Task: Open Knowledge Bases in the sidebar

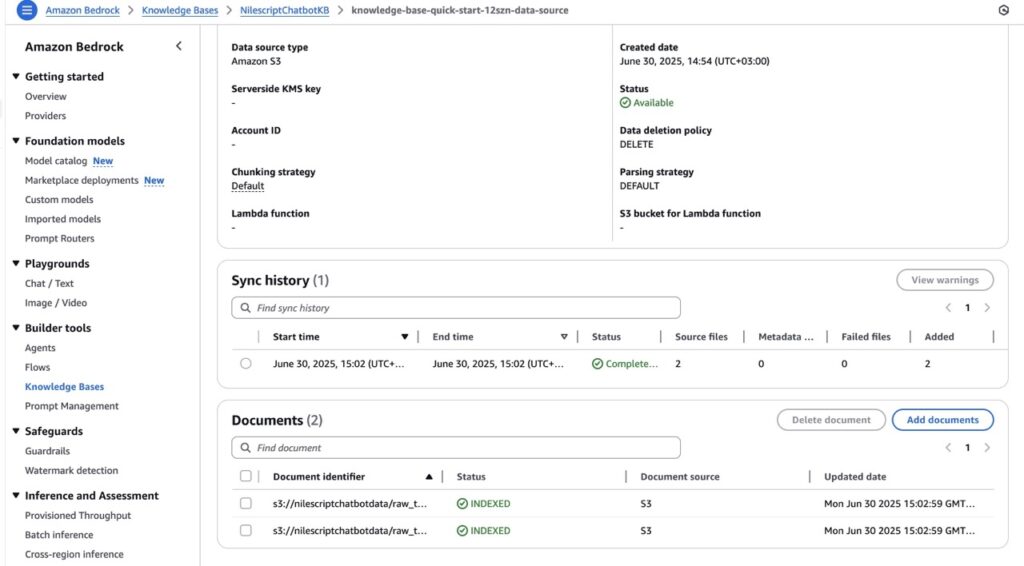Action: tap(64, 387)
